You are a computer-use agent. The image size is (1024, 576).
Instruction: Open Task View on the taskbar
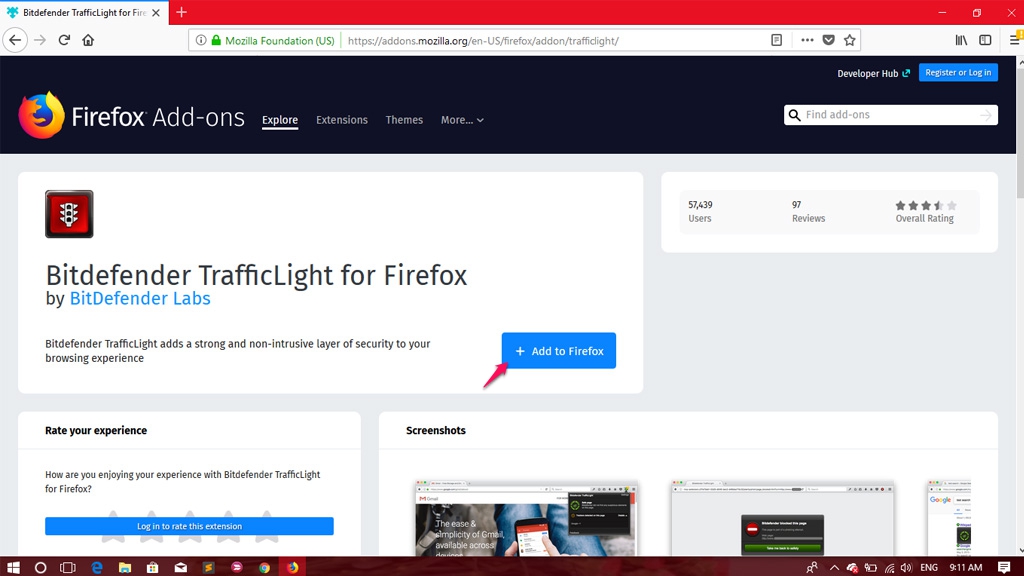pyautogui.click(x=68, y=567)
